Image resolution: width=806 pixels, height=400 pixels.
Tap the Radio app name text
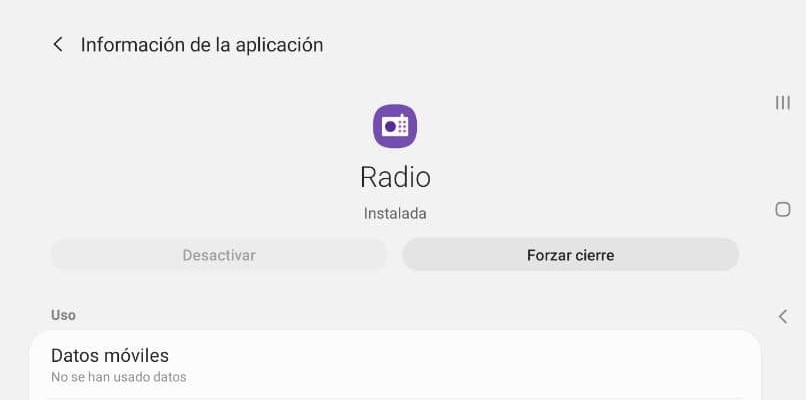pos(395,177)
